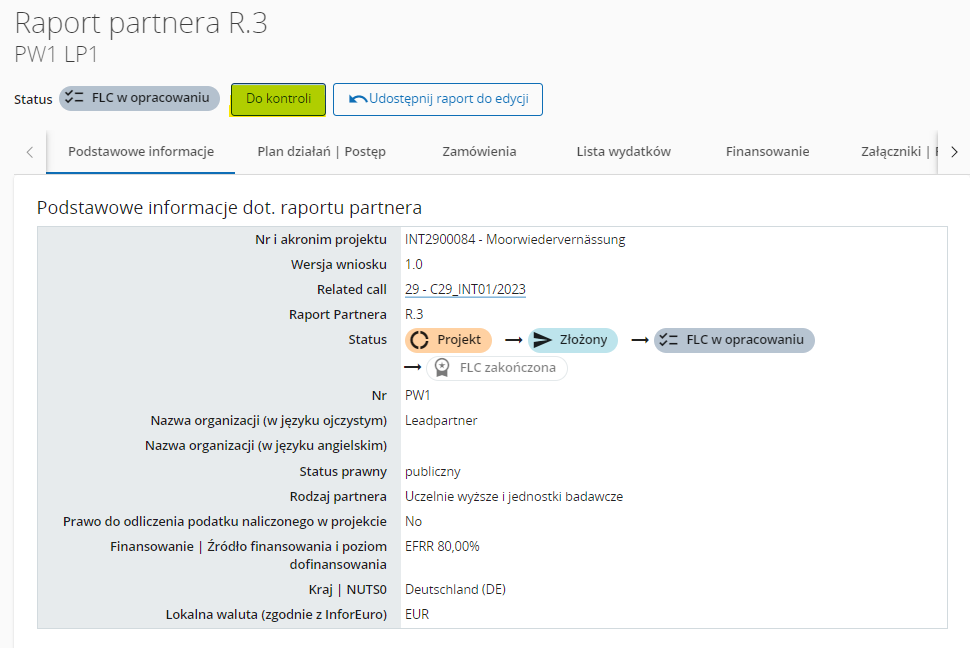Click the undo arrow icon before Udostępnij
This screenshot has height=648, width=970.
click(357, 99)
